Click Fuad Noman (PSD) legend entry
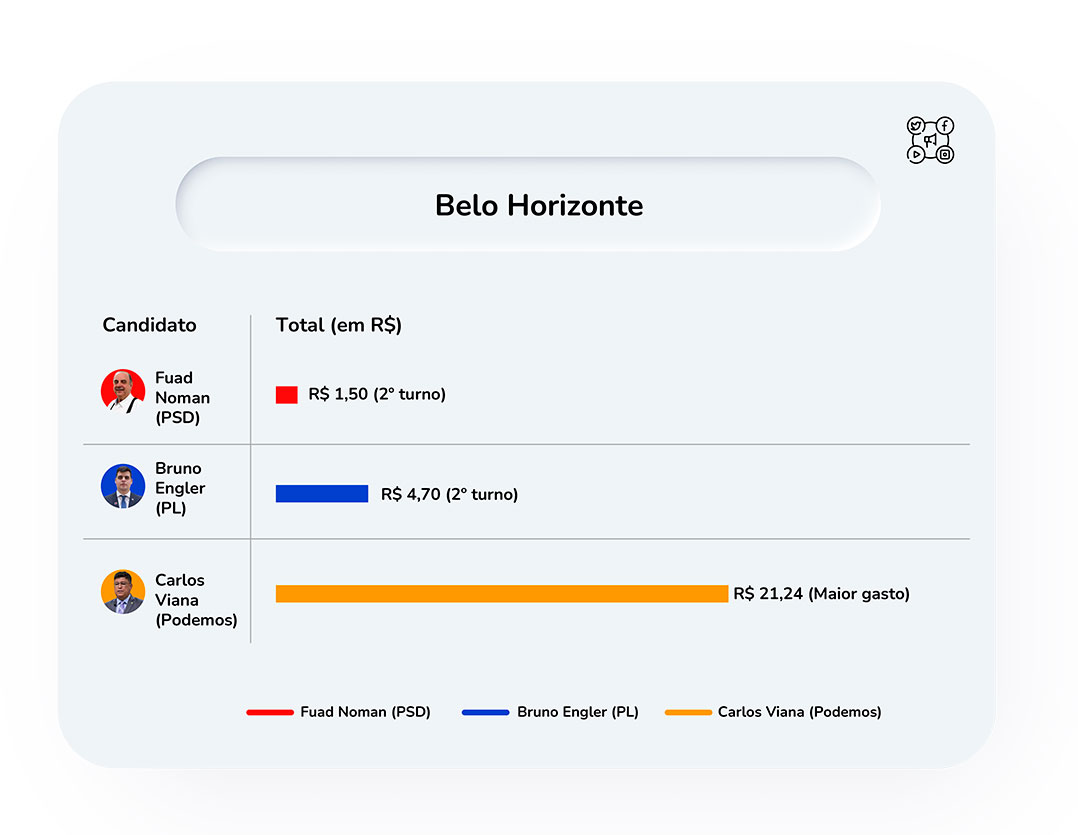The width and height of the screenshot is (1078, 835). (338, 712)
